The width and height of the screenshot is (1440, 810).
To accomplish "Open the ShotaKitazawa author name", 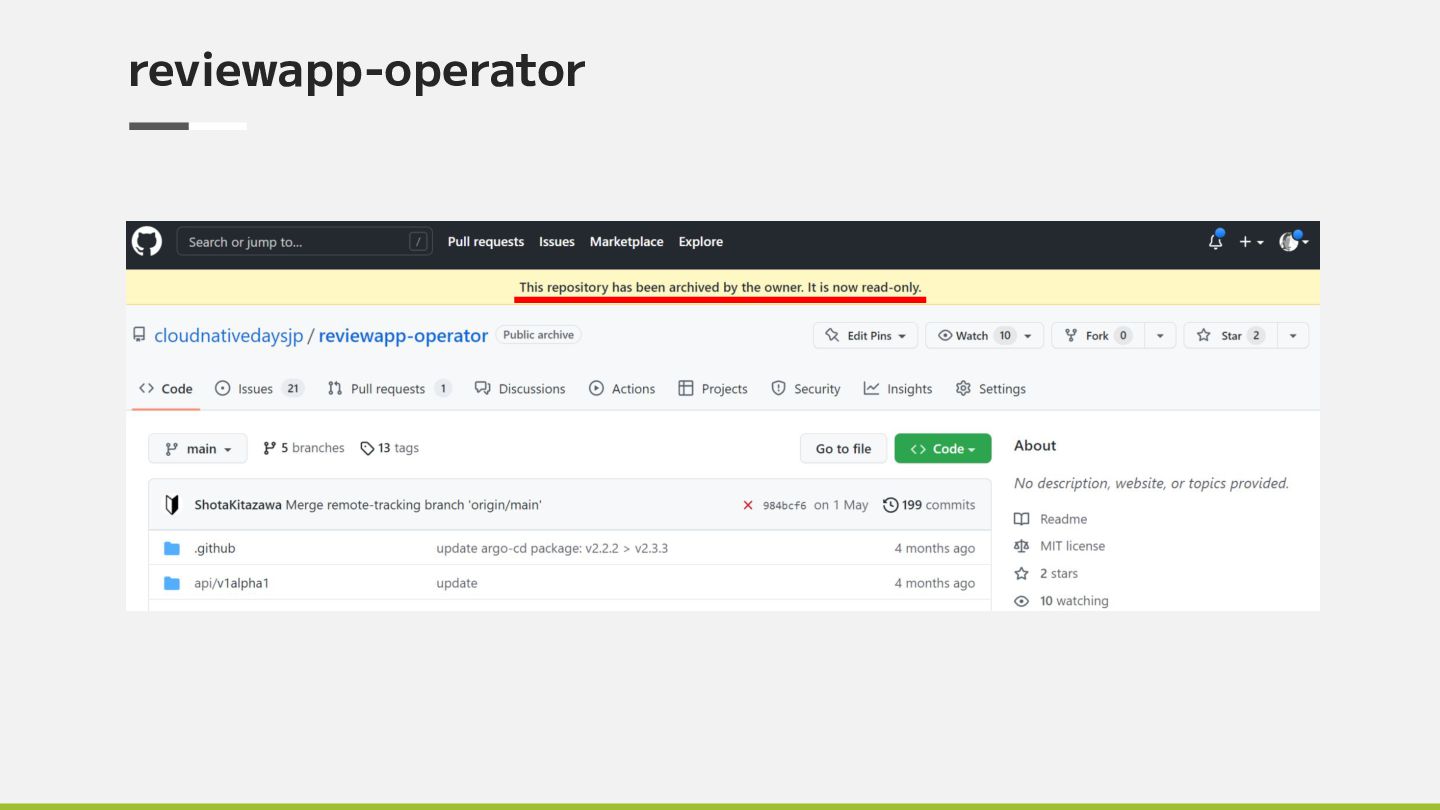I will tap(238, 505).
